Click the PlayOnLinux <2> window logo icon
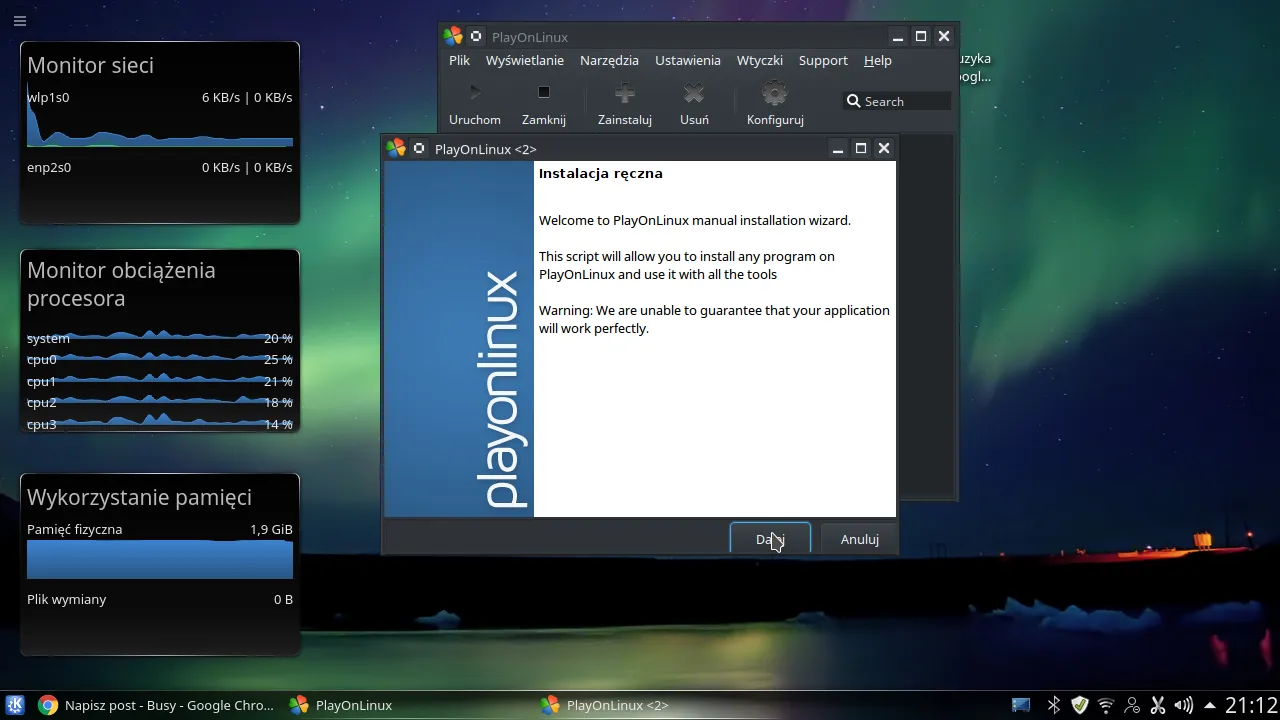The height and width of the screenshot is (720, 1280). pyautogui.click(x=397, y=148)
